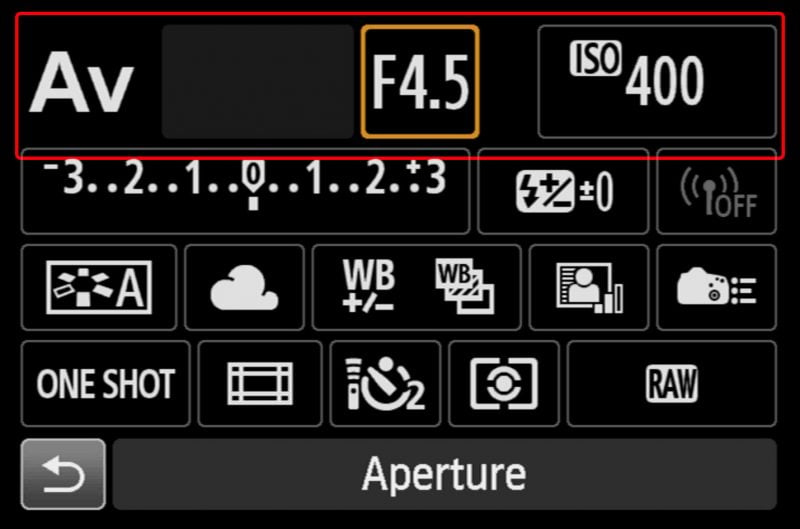Open the Picture Style Auto setting
The height and width of the screenshot is (529, 800).
(x=99, y=287)
